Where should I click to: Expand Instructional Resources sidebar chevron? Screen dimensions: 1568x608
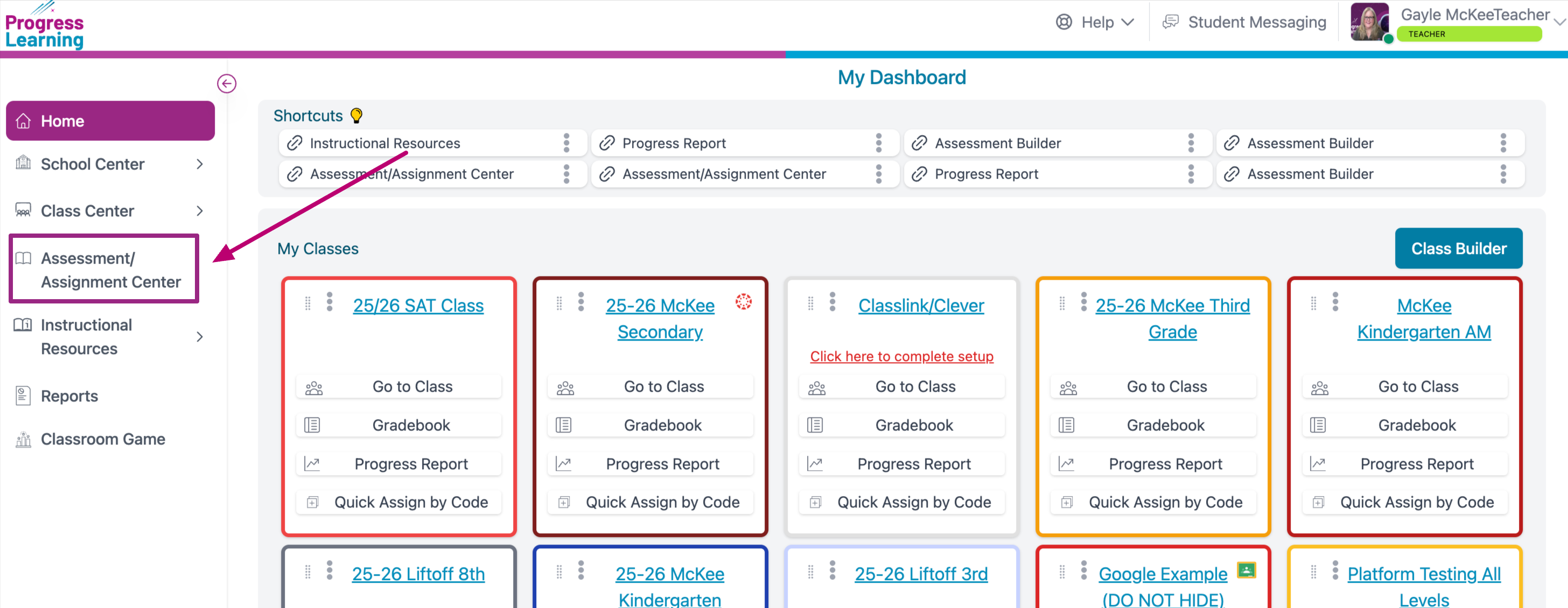tap(200, 337)
